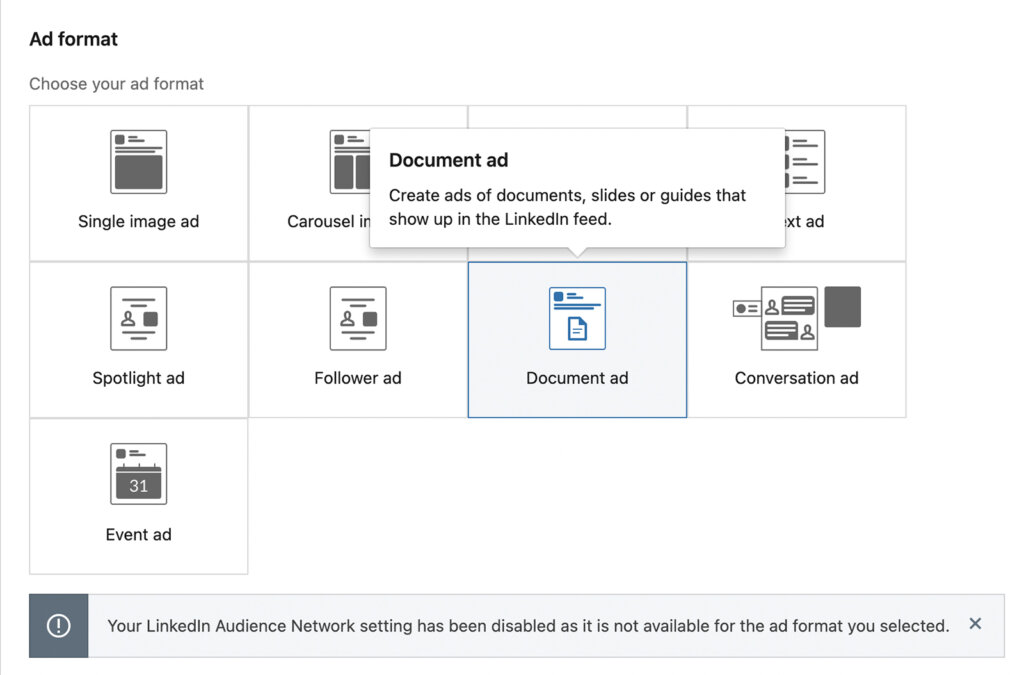Image resolution: width=1024 pixels, height=675 pixels.
Task: Click the alert icon in the notification banner
Action: point(58,624)
